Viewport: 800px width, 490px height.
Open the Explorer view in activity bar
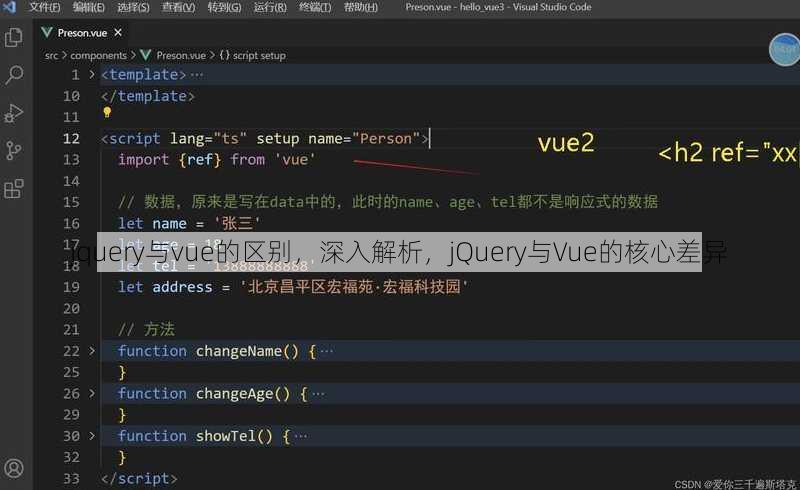14,37
